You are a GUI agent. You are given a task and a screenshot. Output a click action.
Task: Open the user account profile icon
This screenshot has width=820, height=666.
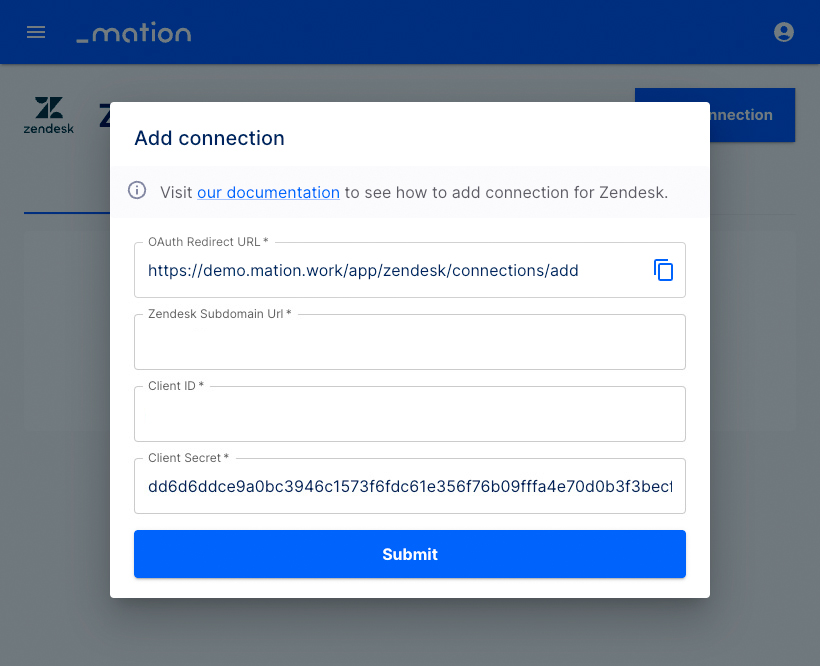tap(783, 32)
